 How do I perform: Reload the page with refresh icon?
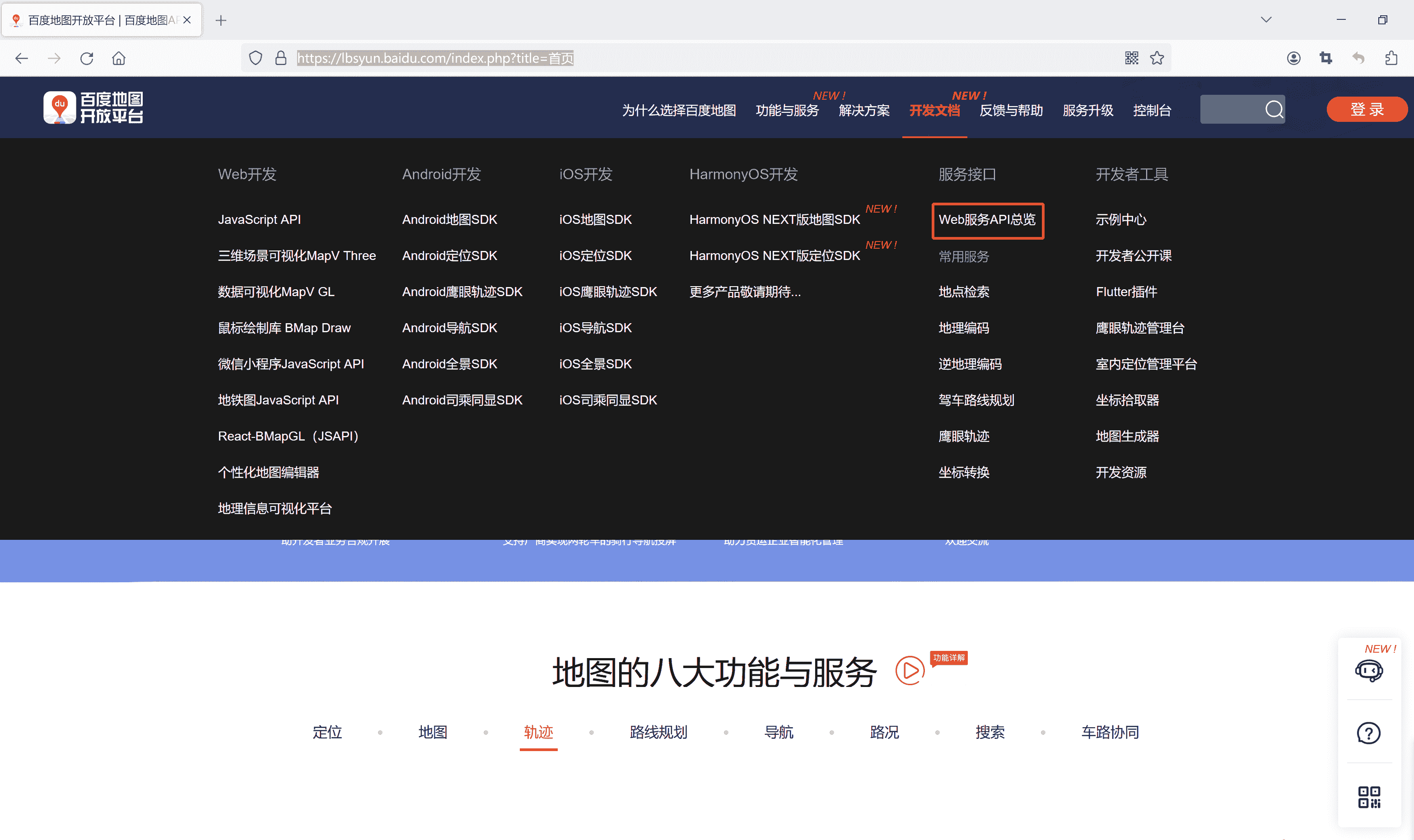click(x=87, y=58)
